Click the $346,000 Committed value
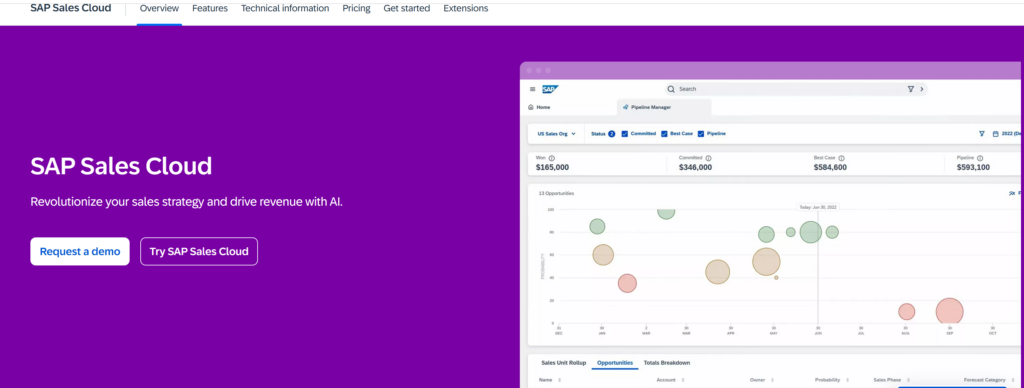The width and height of the screenshot is (1024, 388). 696,167
